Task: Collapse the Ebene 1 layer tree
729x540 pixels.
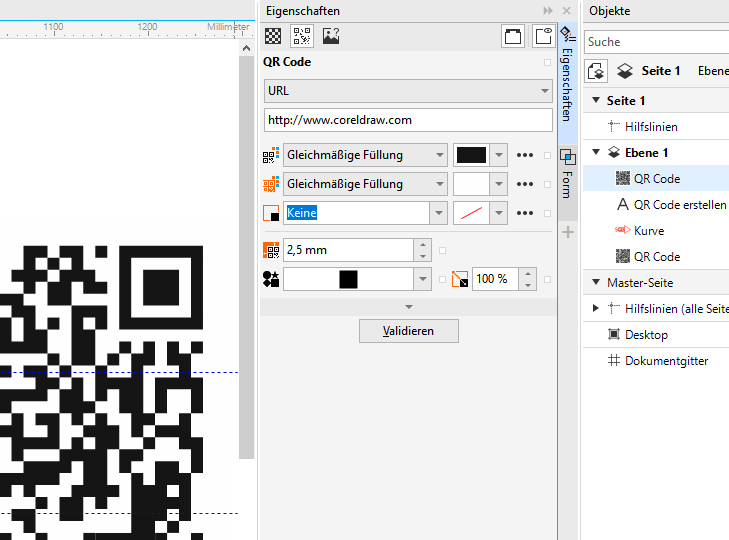Action: click(x=597, y=153)
